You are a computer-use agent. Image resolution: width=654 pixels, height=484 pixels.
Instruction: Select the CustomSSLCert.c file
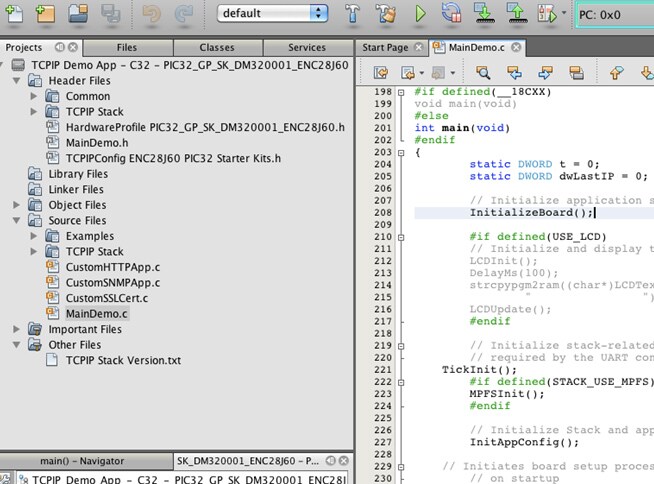tap(107, 298)
